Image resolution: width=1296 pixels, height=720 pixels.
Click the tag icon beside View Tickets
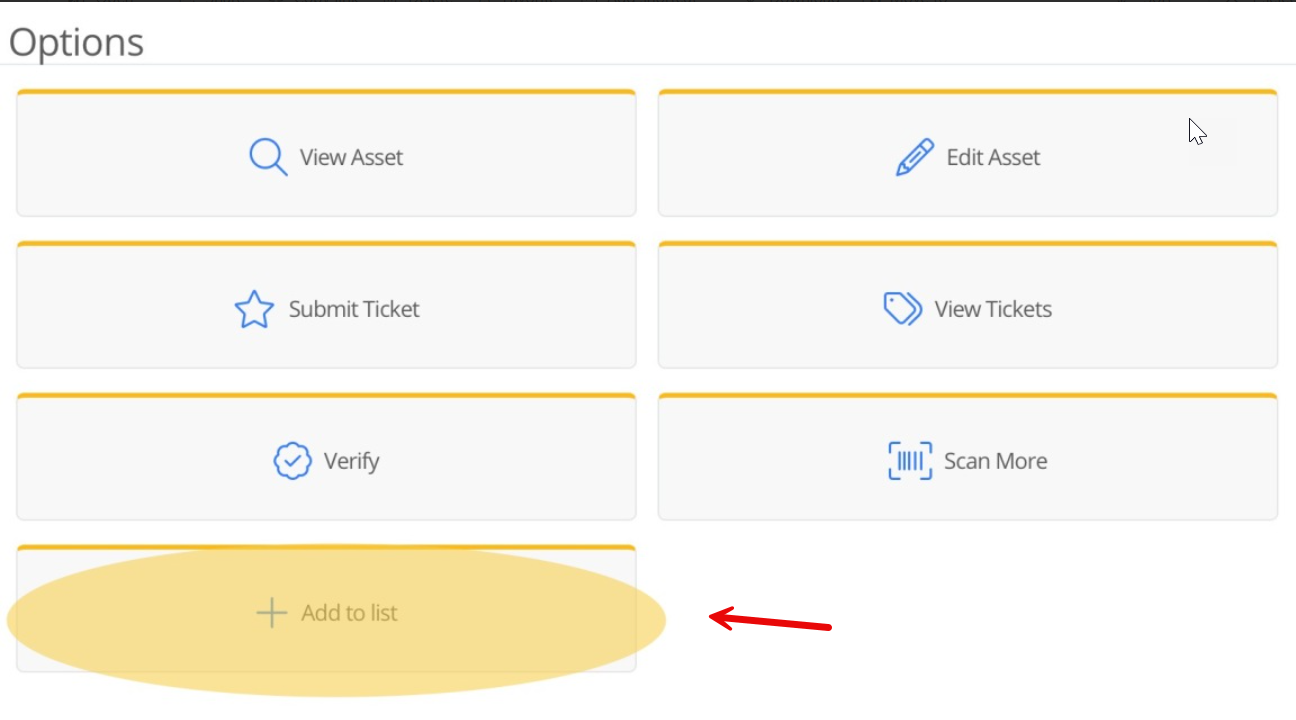902,309
